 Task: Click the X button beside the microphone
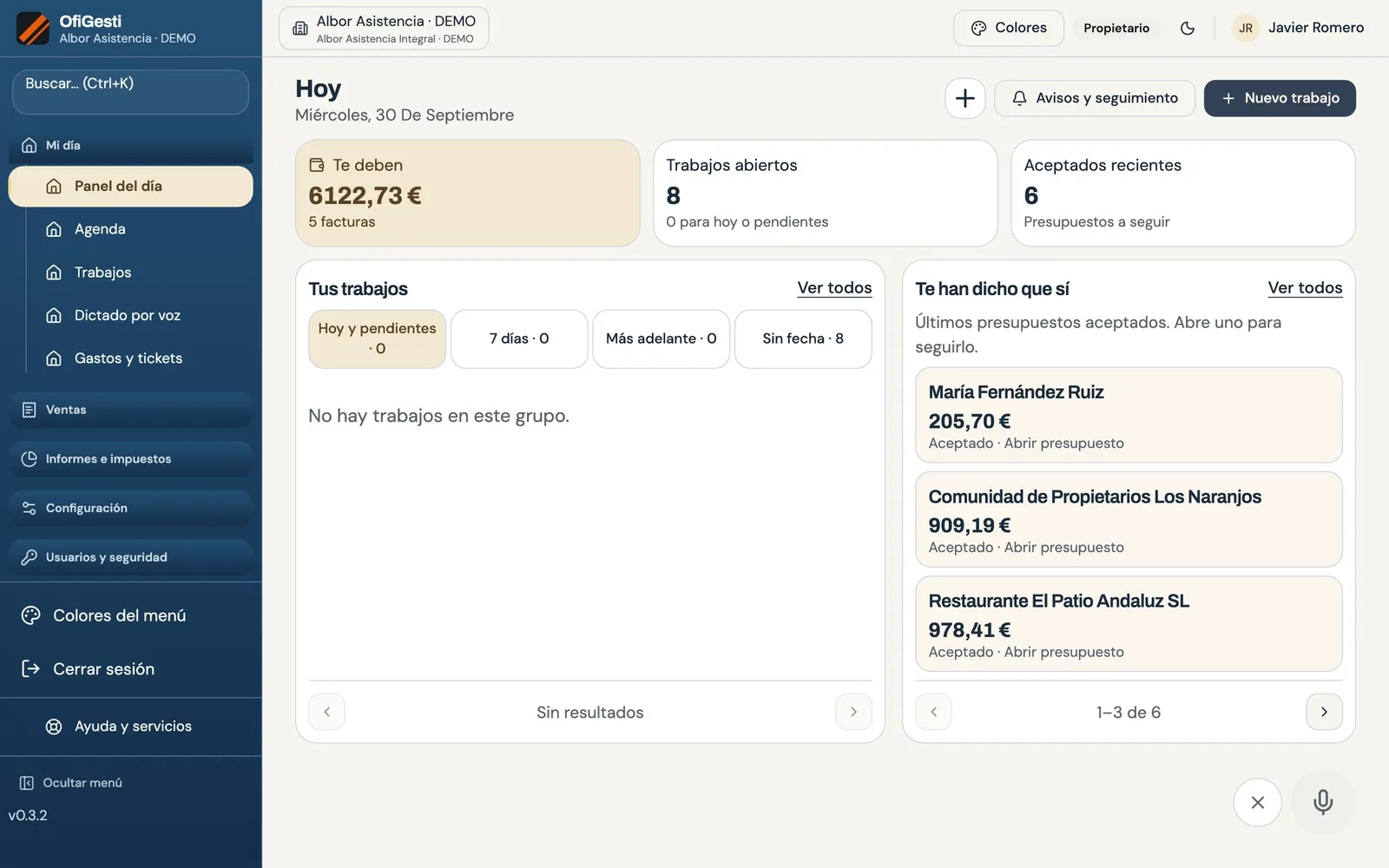click(x=1258, y=803)
